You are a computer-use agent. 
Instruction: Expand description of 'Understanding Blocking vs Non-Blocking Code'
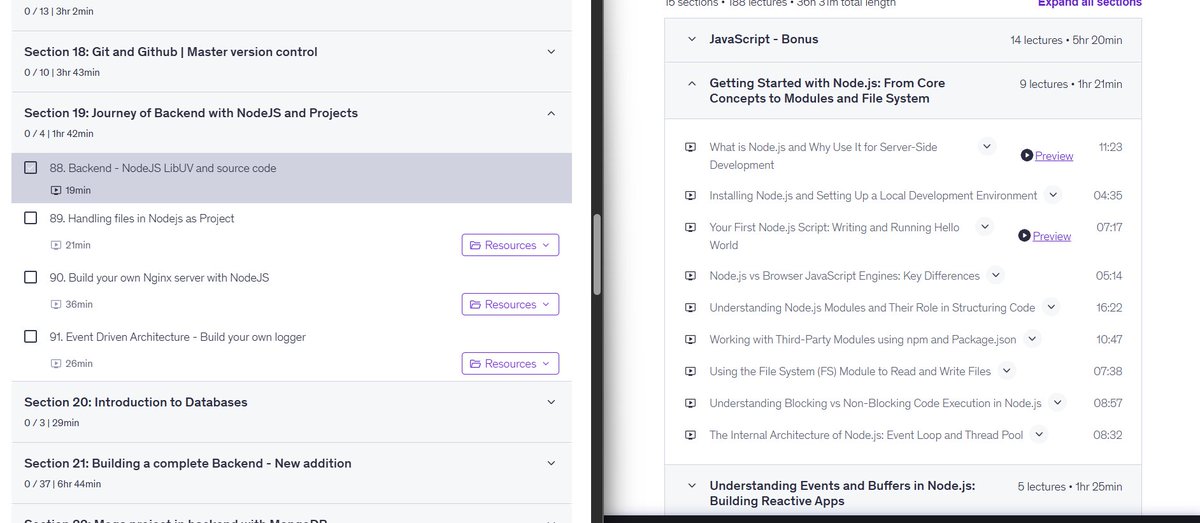[1057, 402]
